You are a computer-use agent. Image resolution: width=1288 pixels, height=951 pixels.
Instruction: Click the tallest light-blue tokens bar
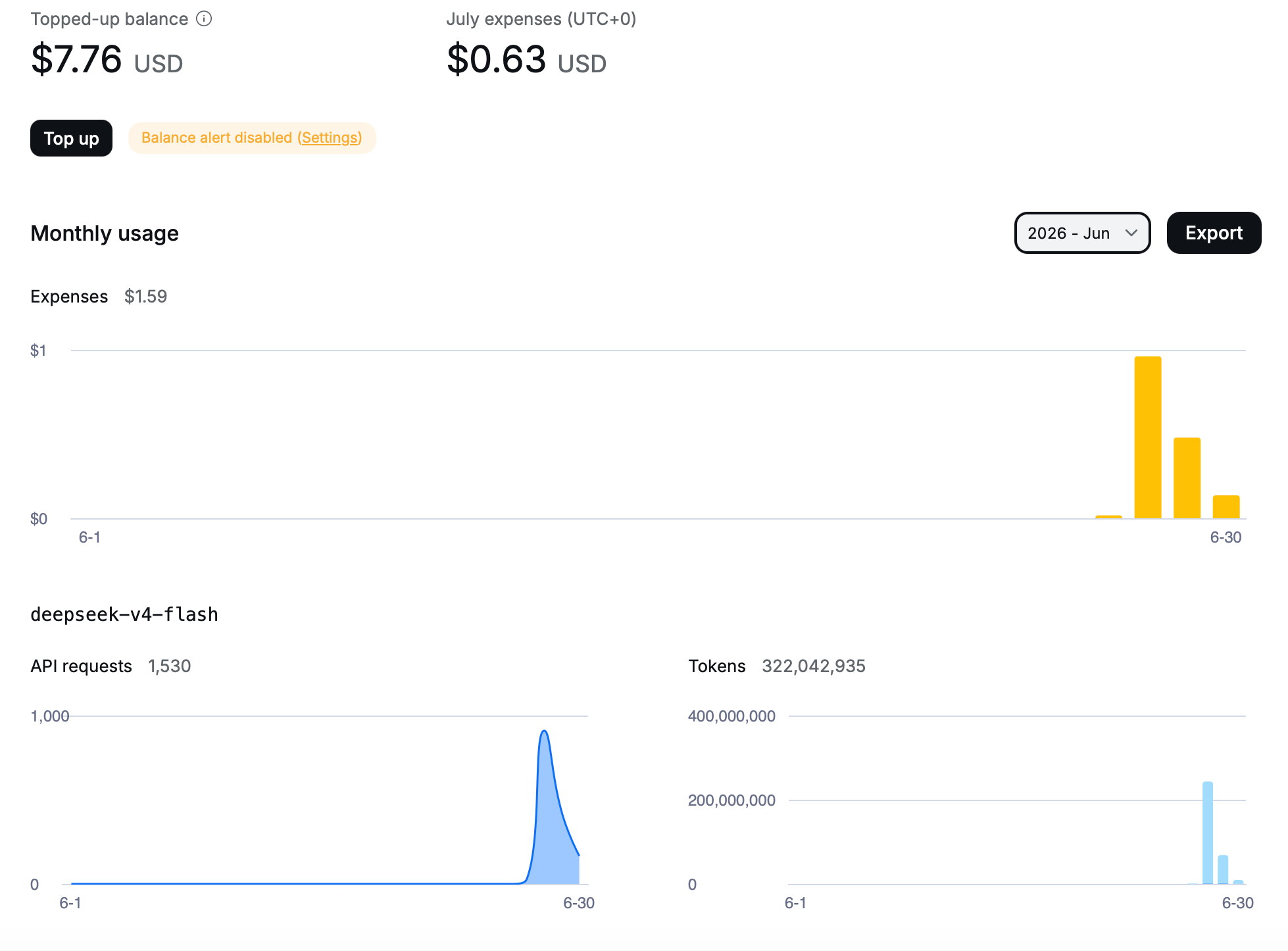(x=1208, y=833)
